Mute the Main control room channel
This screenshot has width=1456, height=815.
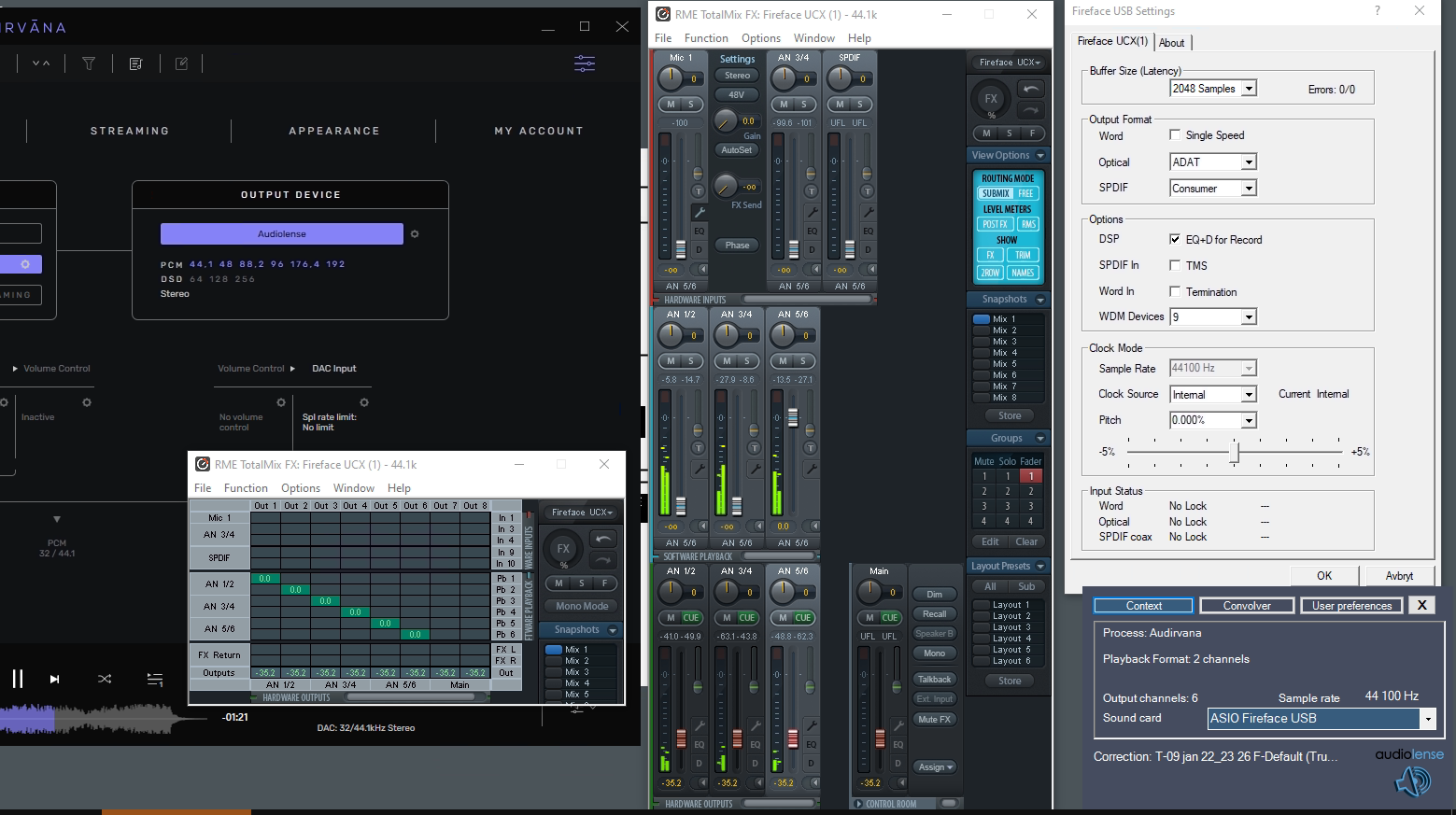pyautogui.click(x=869, y=617)
